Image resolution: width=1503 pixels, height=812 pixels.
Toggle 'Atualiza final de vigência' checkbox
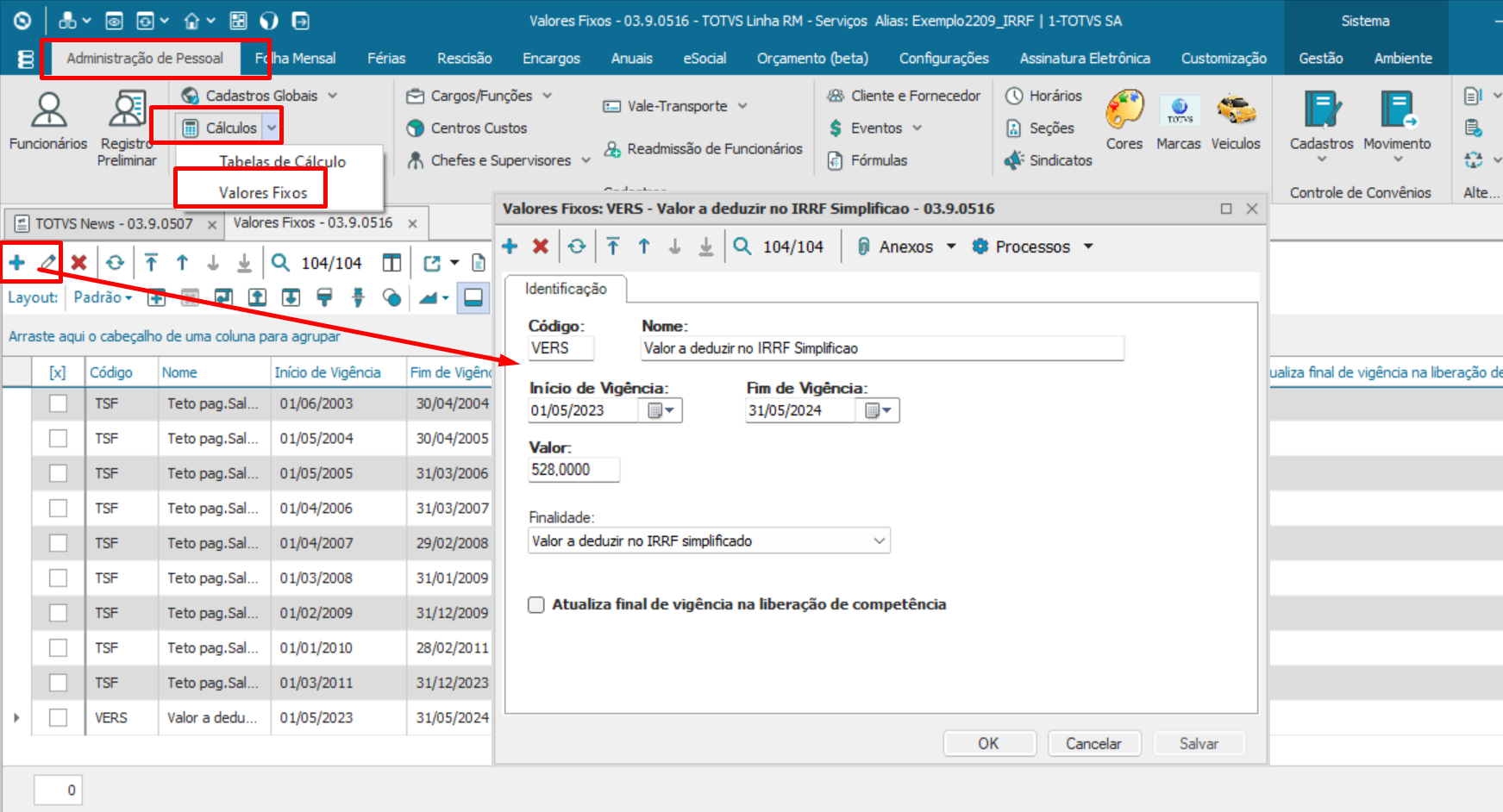(536, 605)
